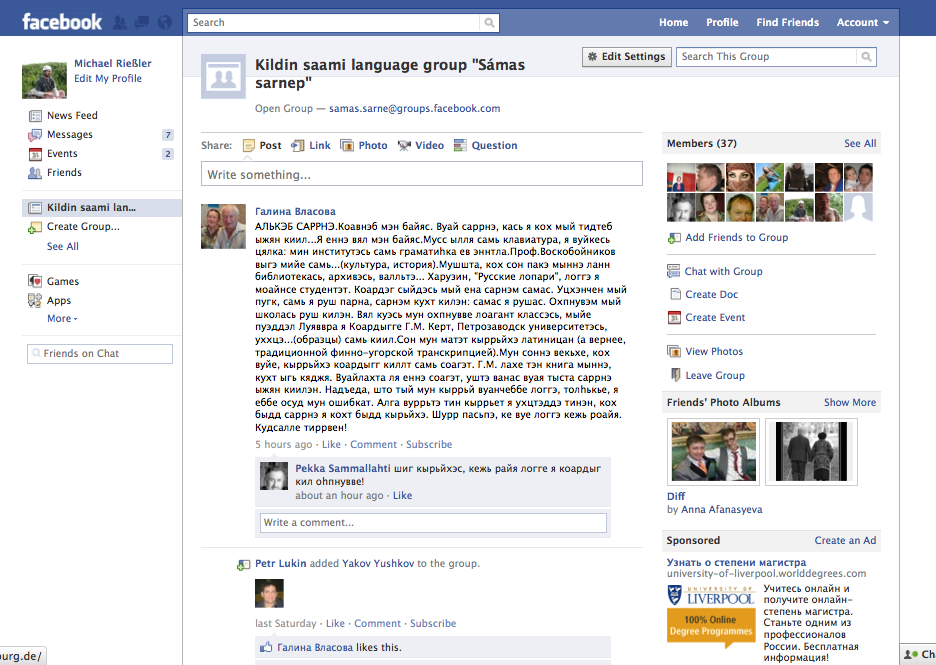Viewport: 936px width, 665px height.
Task: Click the Link share icon
Action: tap(298, 146)
